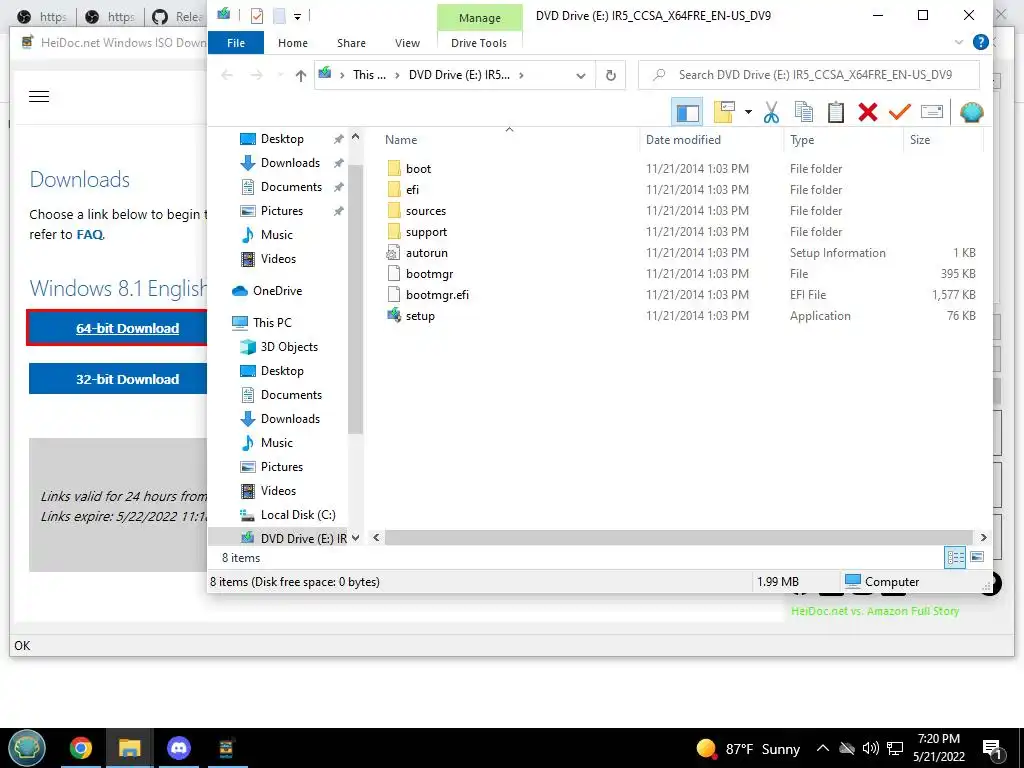Click 'This ...' in the address breadcrumb
Screen dimensions: 1024x768
coord(369,75)
